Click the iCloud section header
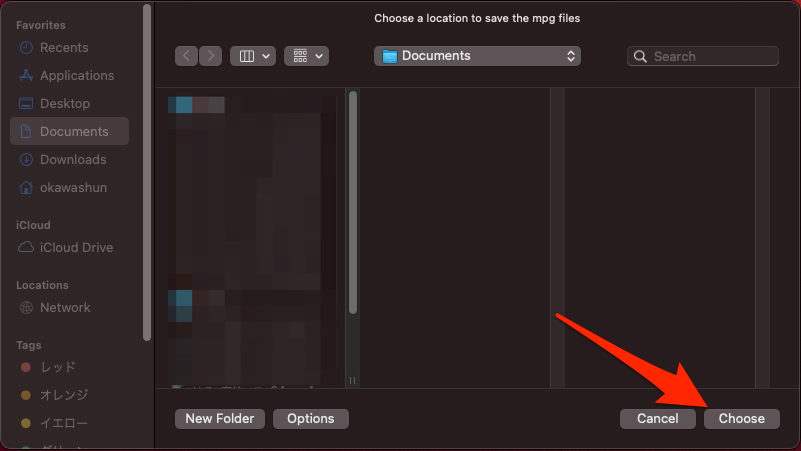The width and height of the screenshot is (801, 451). coord(33,225)
